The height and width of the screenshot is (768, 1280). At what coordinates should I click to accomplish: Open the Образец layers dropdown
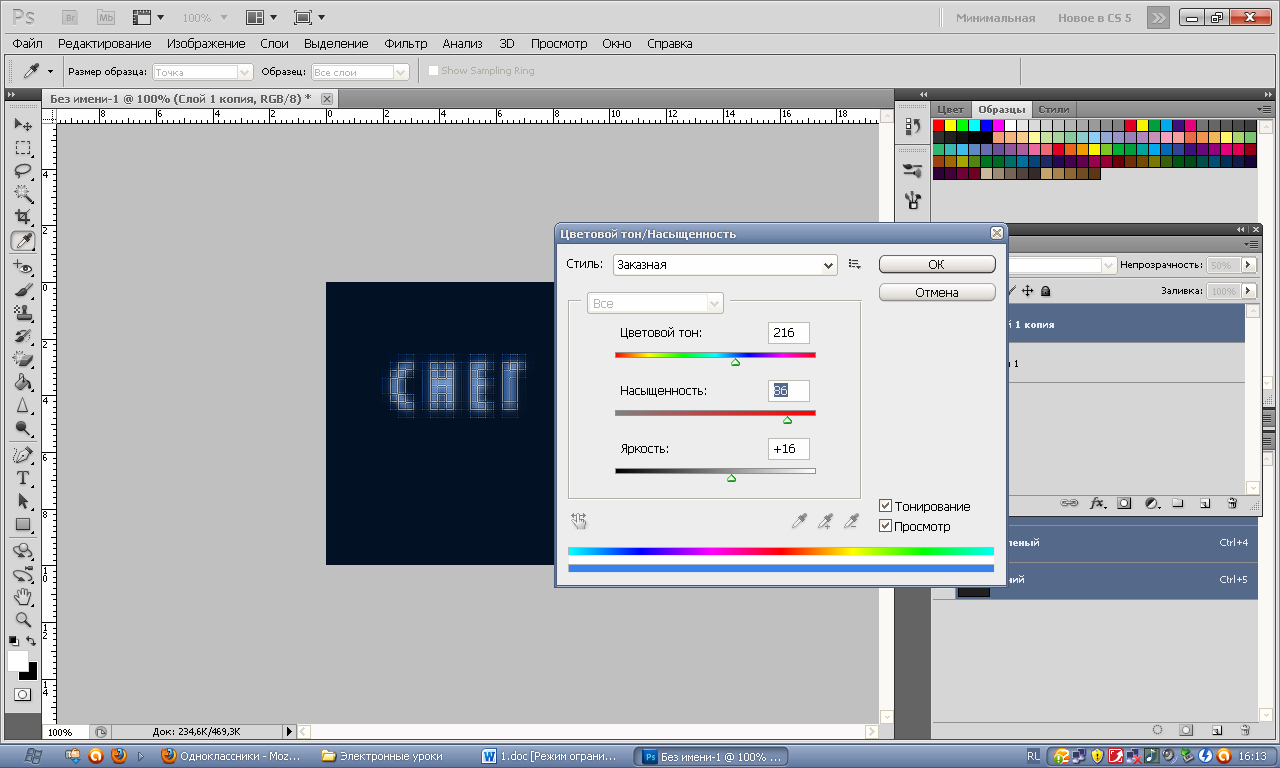click(359, 72)
